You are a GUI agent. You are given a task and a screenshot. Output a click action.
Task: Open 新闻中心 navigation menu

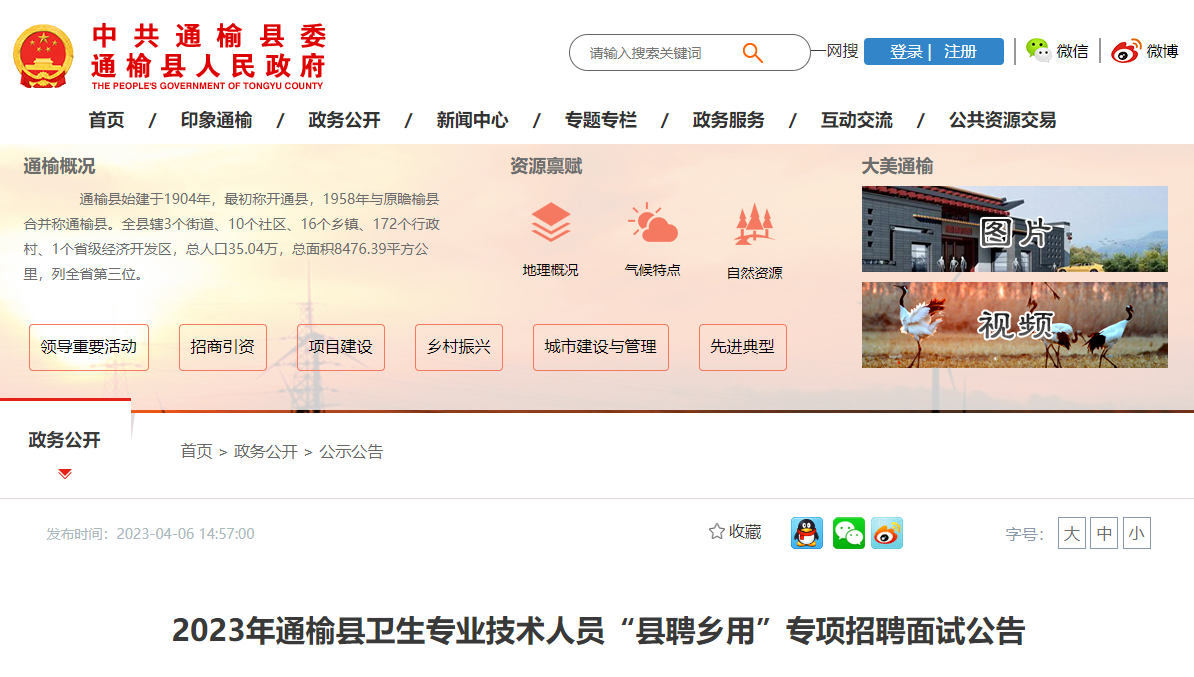[x=472, y=120]
